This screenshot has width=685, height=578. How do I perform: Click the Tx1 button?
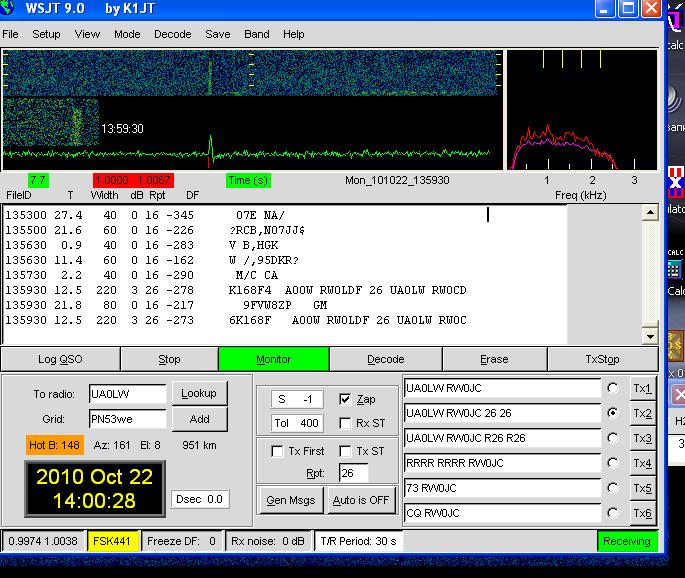642,388
